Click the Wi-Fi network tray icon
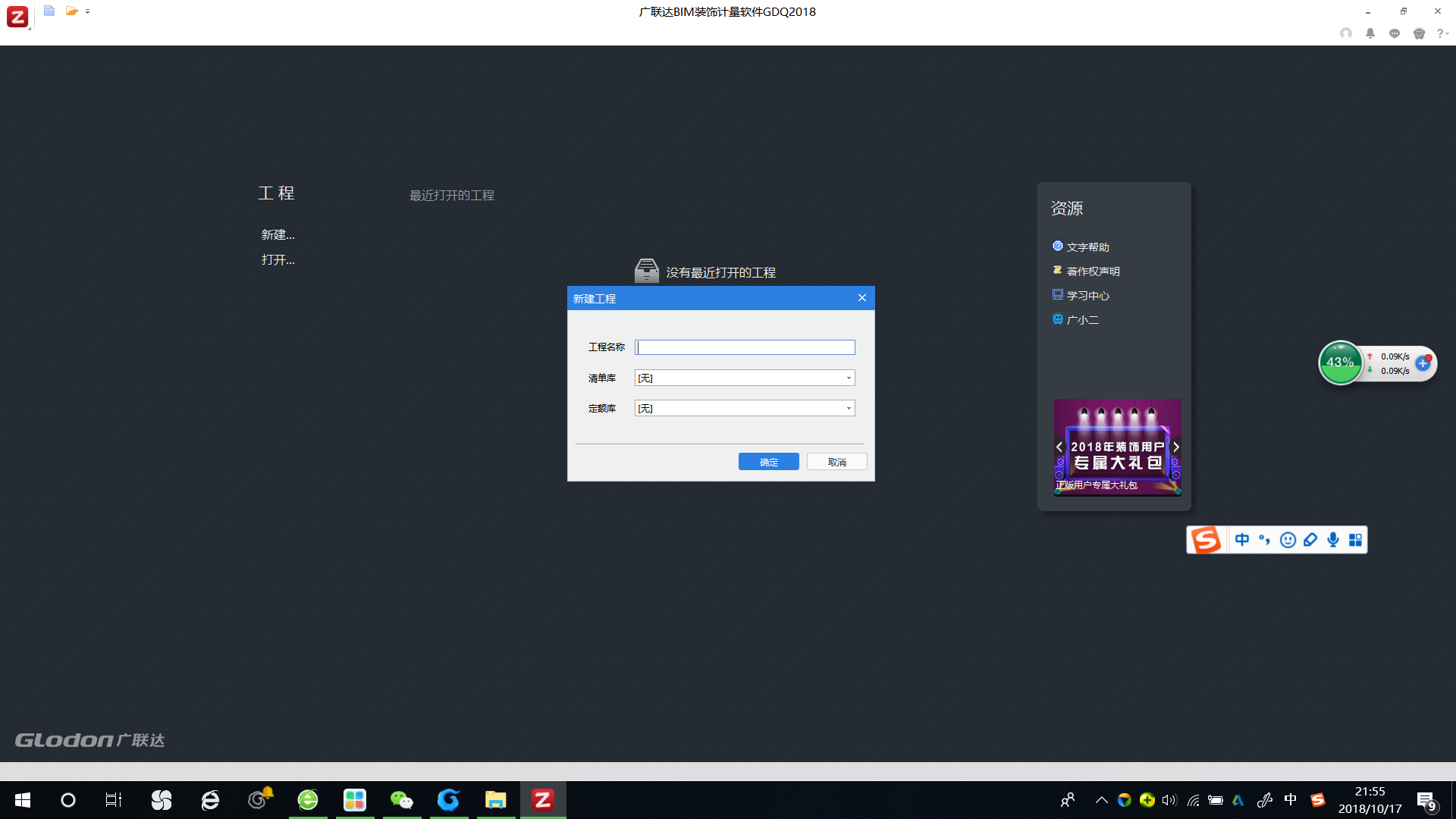This screenshot has width=1456, height=819. click(x=1193, y=800)
